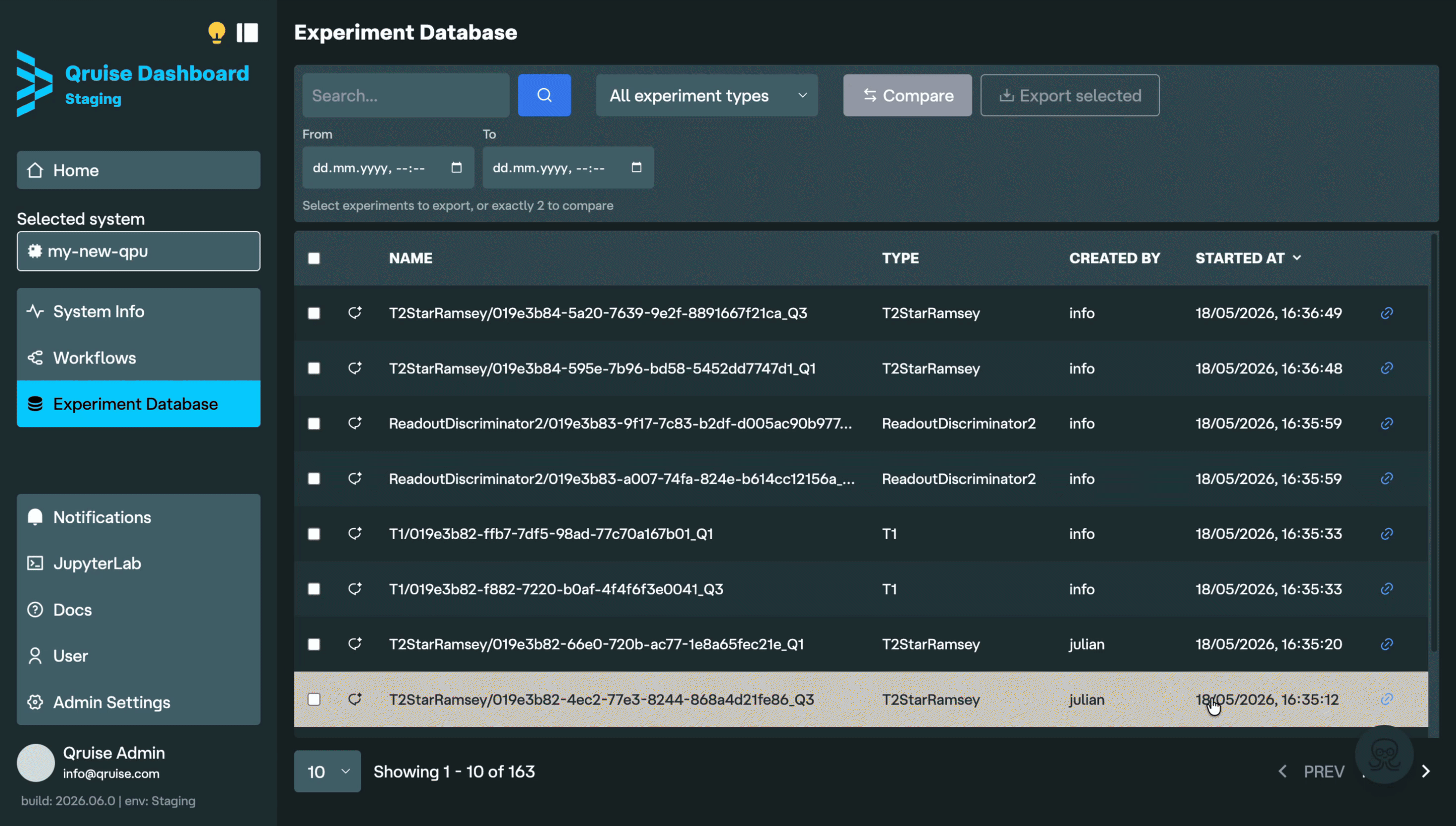This screenshot has width=1456, height=826.
Task: Select T2StarRamsey 595e Q1 row checkbox
Action: [x=313, y=368]
